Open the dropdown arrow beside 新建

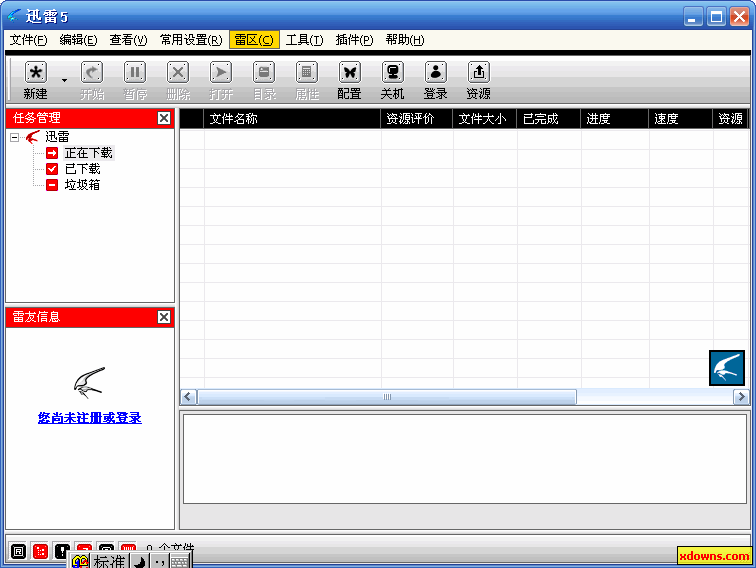tap(64, 81)
